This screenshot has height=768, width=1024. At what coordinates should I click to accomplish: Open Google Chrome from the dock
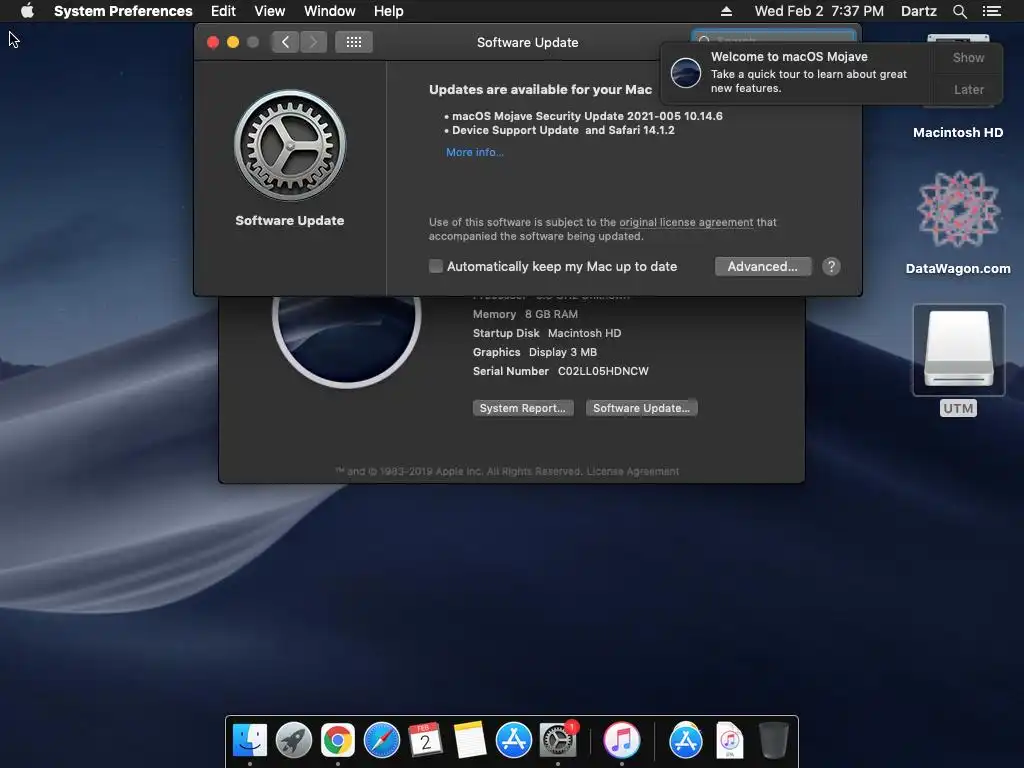tap(337, 741)
